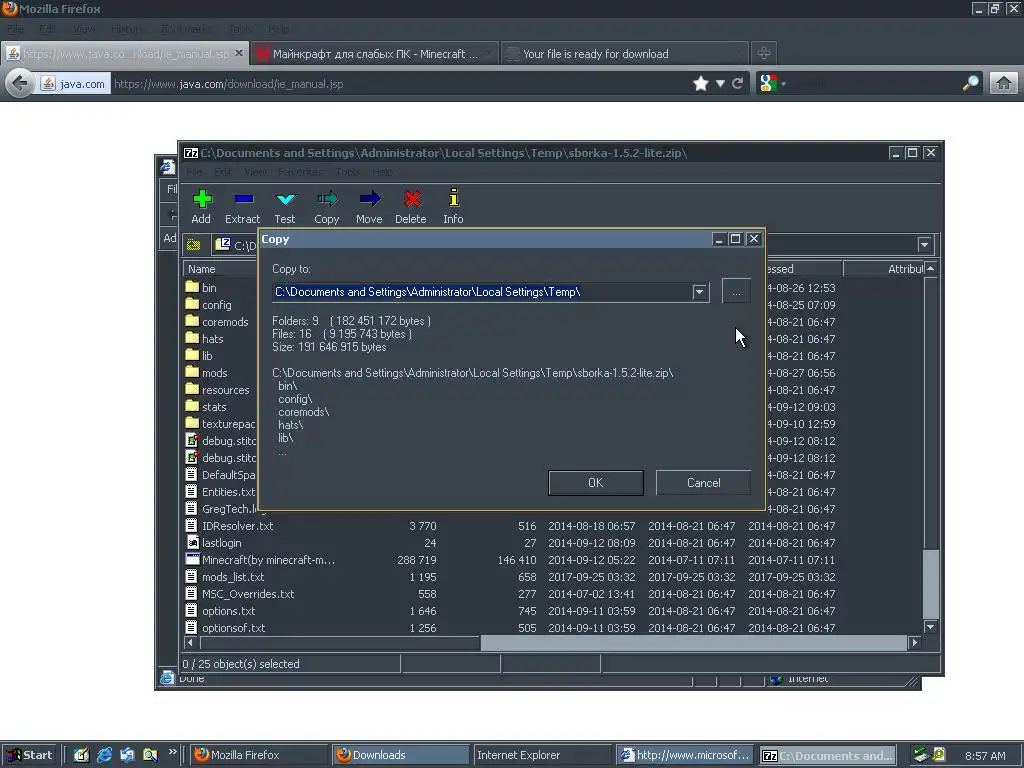Click the Move toolbar icon
Image resolution: width=1024 pixels, height=768 pixels.
pyautogui.click(x=369, y=199)
